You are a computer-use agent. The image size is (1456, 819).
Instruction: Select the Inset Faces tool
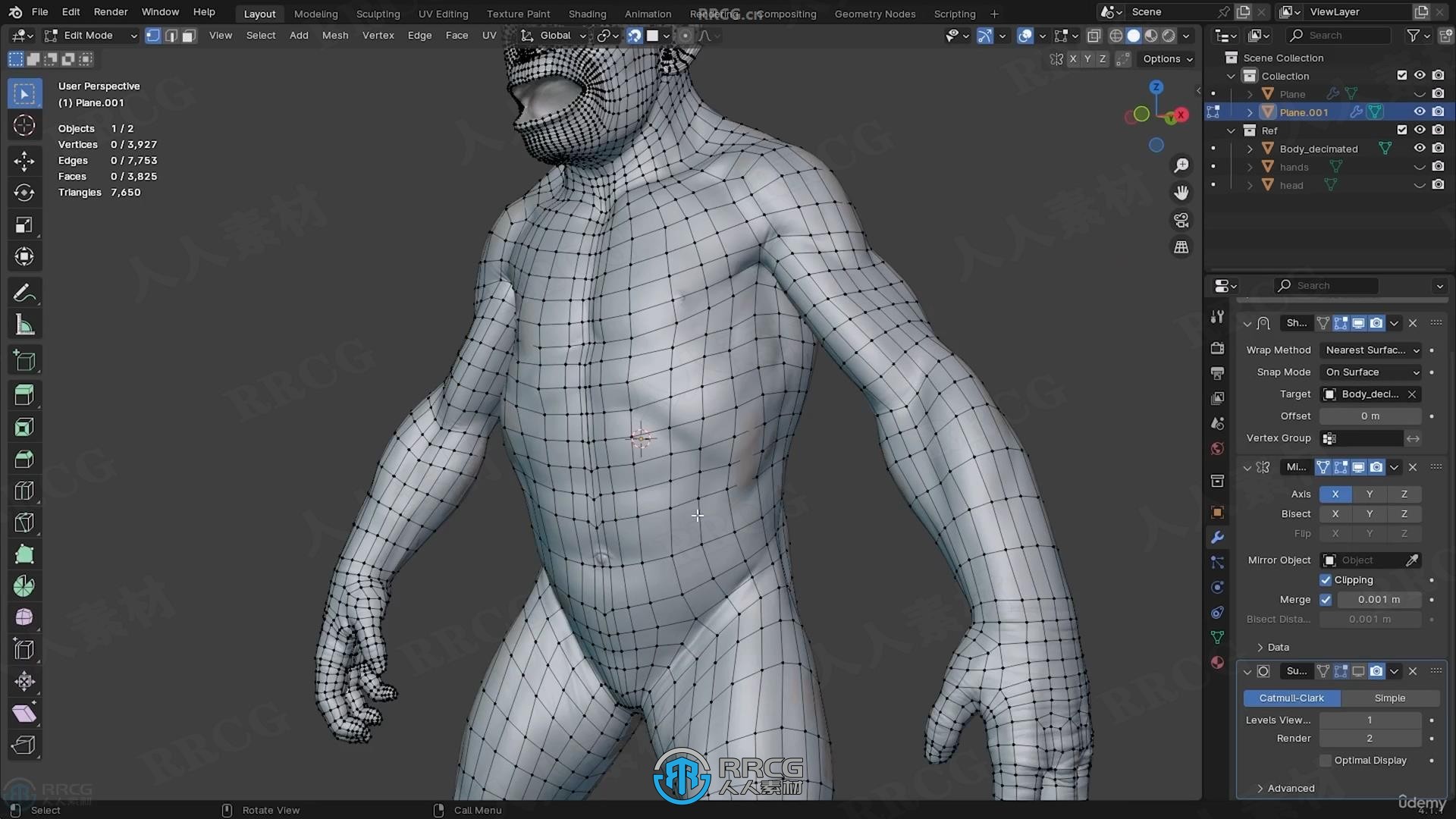click(24, 427)
